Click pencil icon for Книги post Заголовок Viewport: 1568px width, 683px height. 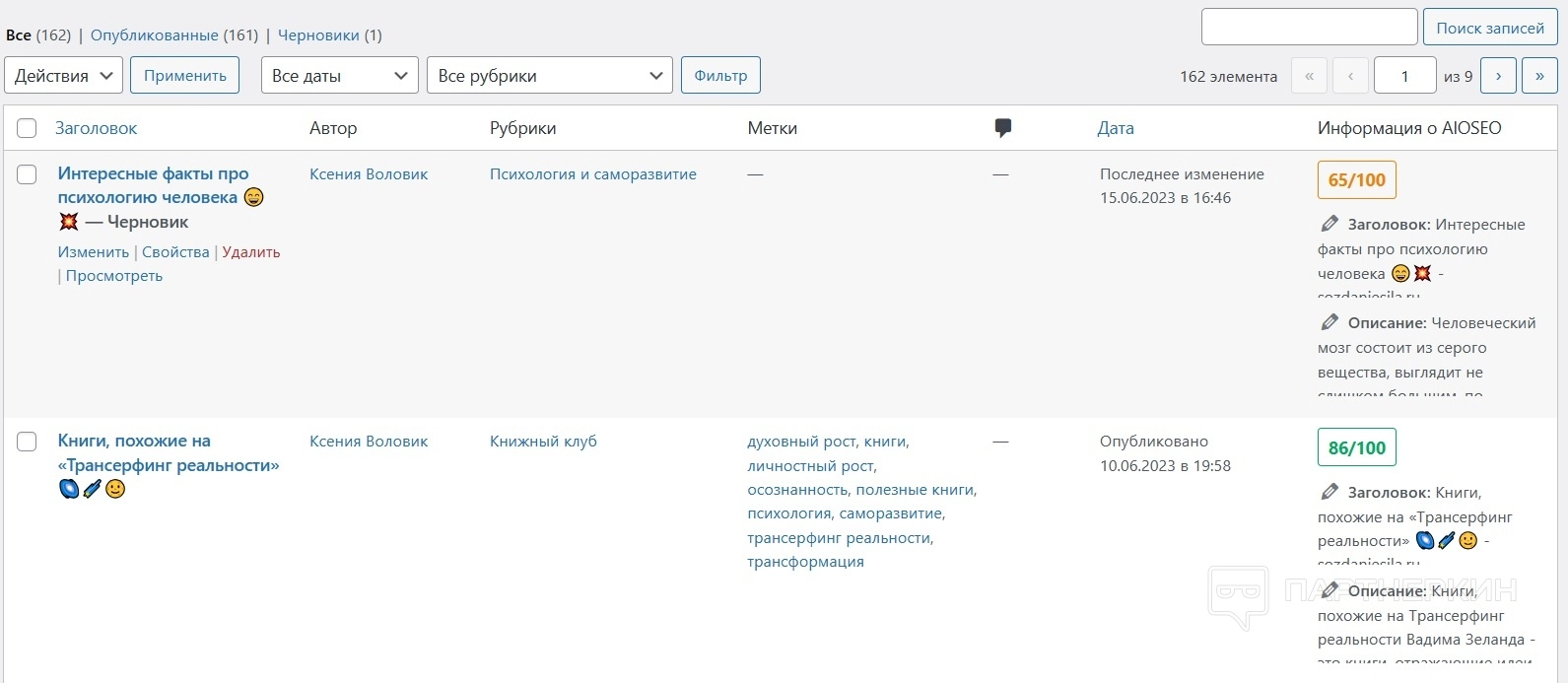pos(1329,492)
